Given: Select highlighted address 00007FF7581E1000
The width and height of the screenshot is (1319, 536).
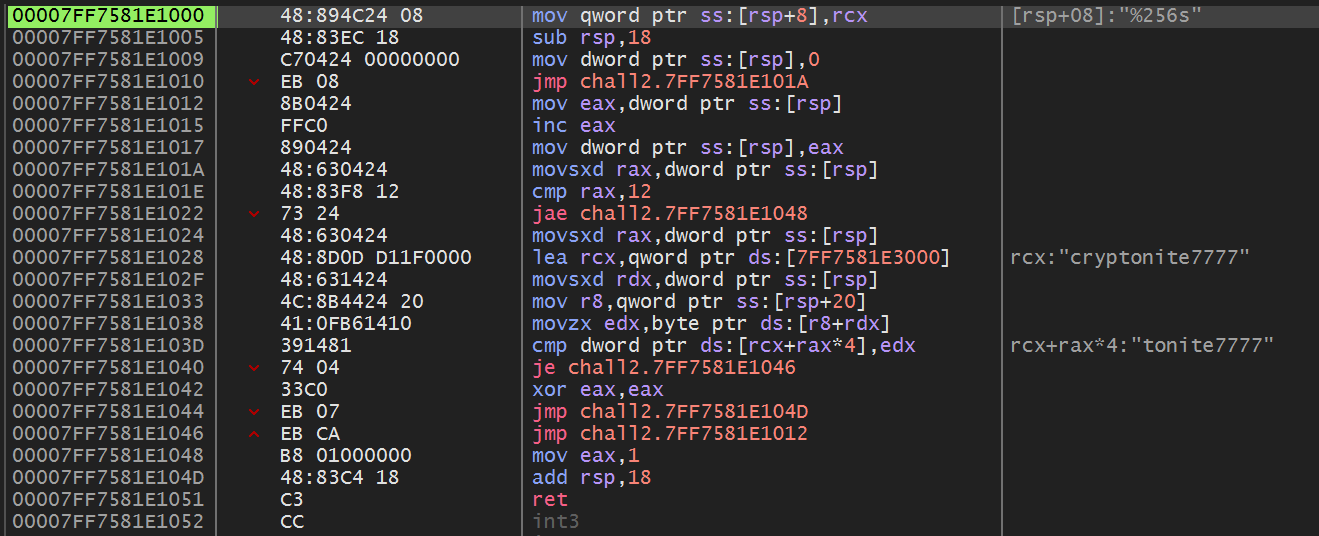Looking at the screenshot, I should coord(108,16).
